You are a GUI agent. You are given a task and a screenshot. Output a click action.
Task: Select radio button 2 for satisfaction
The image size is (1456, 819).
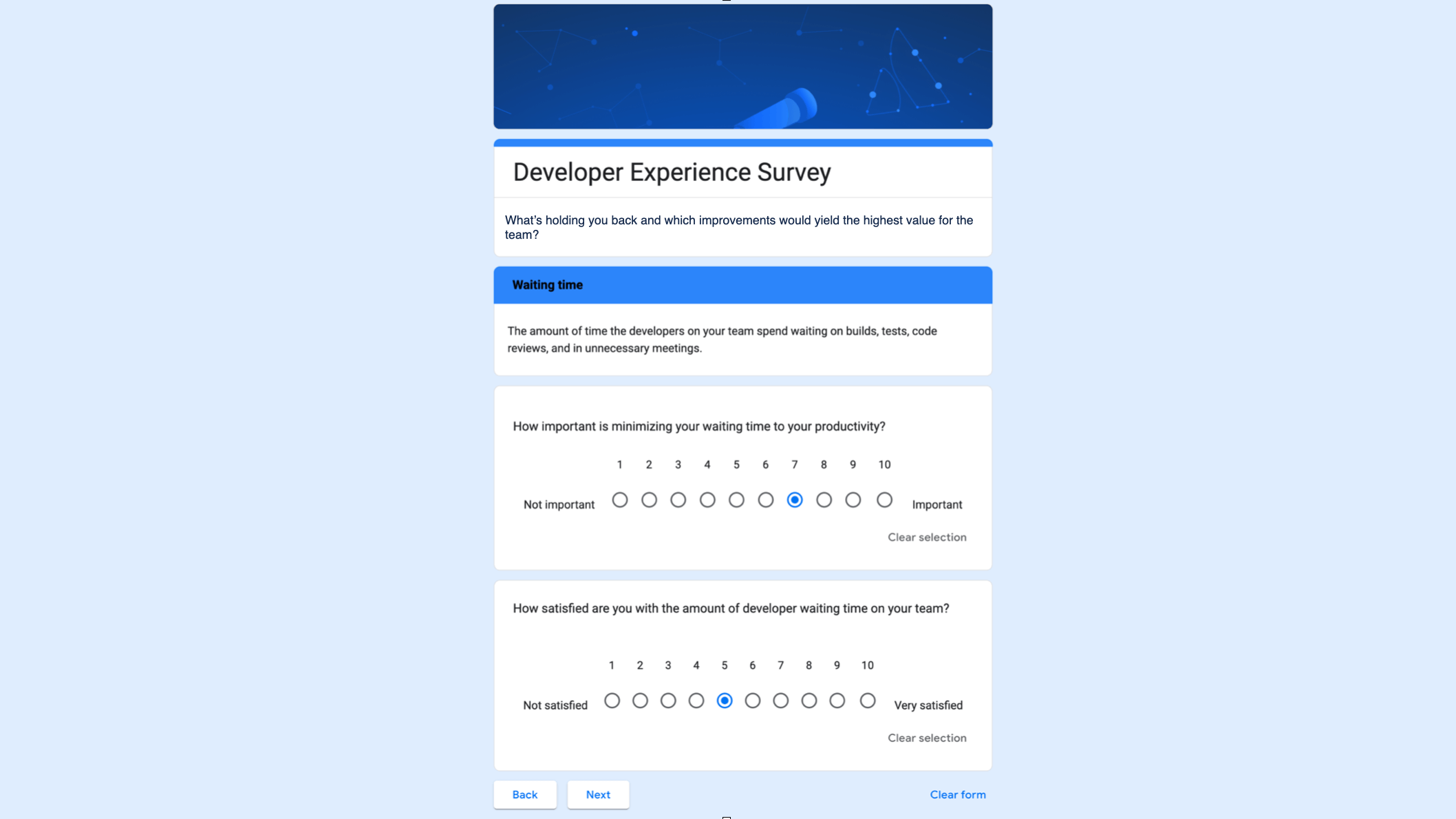coord(639,700)
